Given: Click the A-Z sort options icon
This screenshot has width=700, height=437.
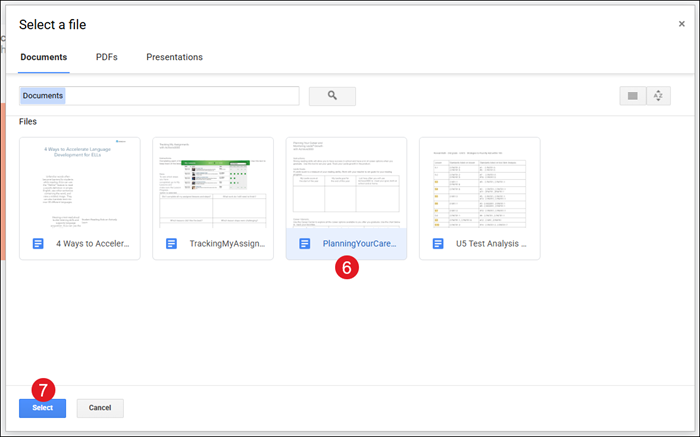Looking at the screenshot, I should pyautogui.click(x=658, y=96).
